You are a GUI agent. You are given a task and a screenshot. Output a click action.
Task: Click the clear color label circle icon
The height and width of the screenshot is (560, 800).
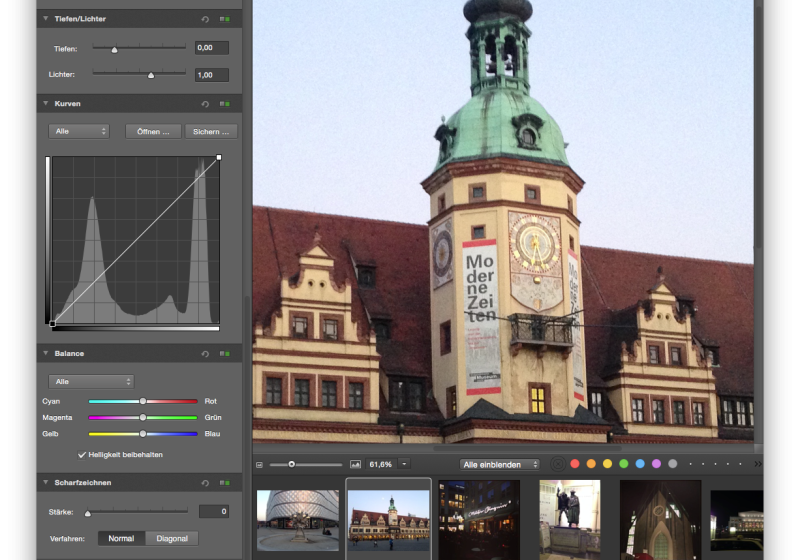557,464
